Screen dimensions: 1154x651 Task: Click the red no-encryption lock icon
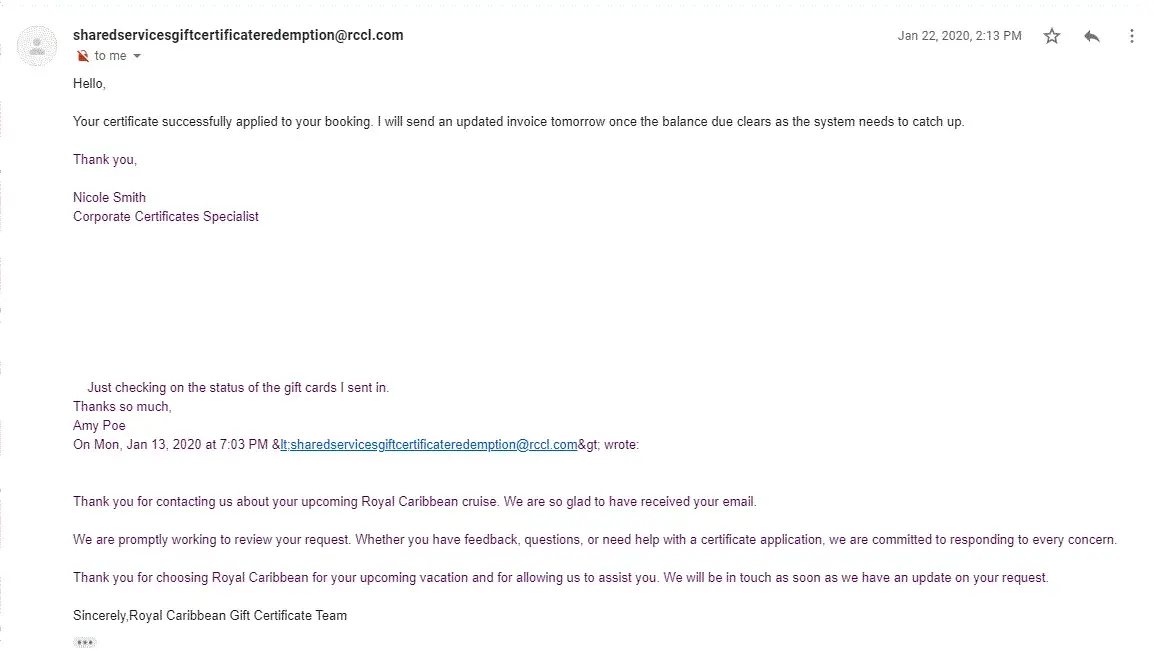click(x=82, y=56)
